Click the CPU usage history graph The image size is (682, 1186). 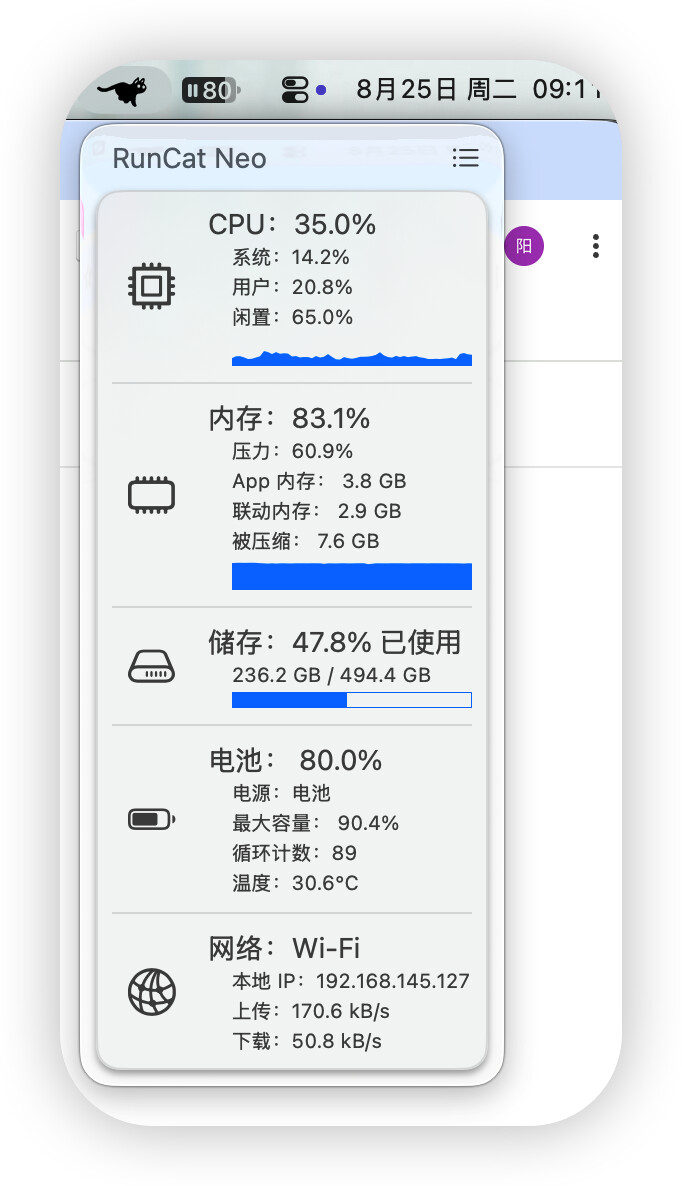352,358
